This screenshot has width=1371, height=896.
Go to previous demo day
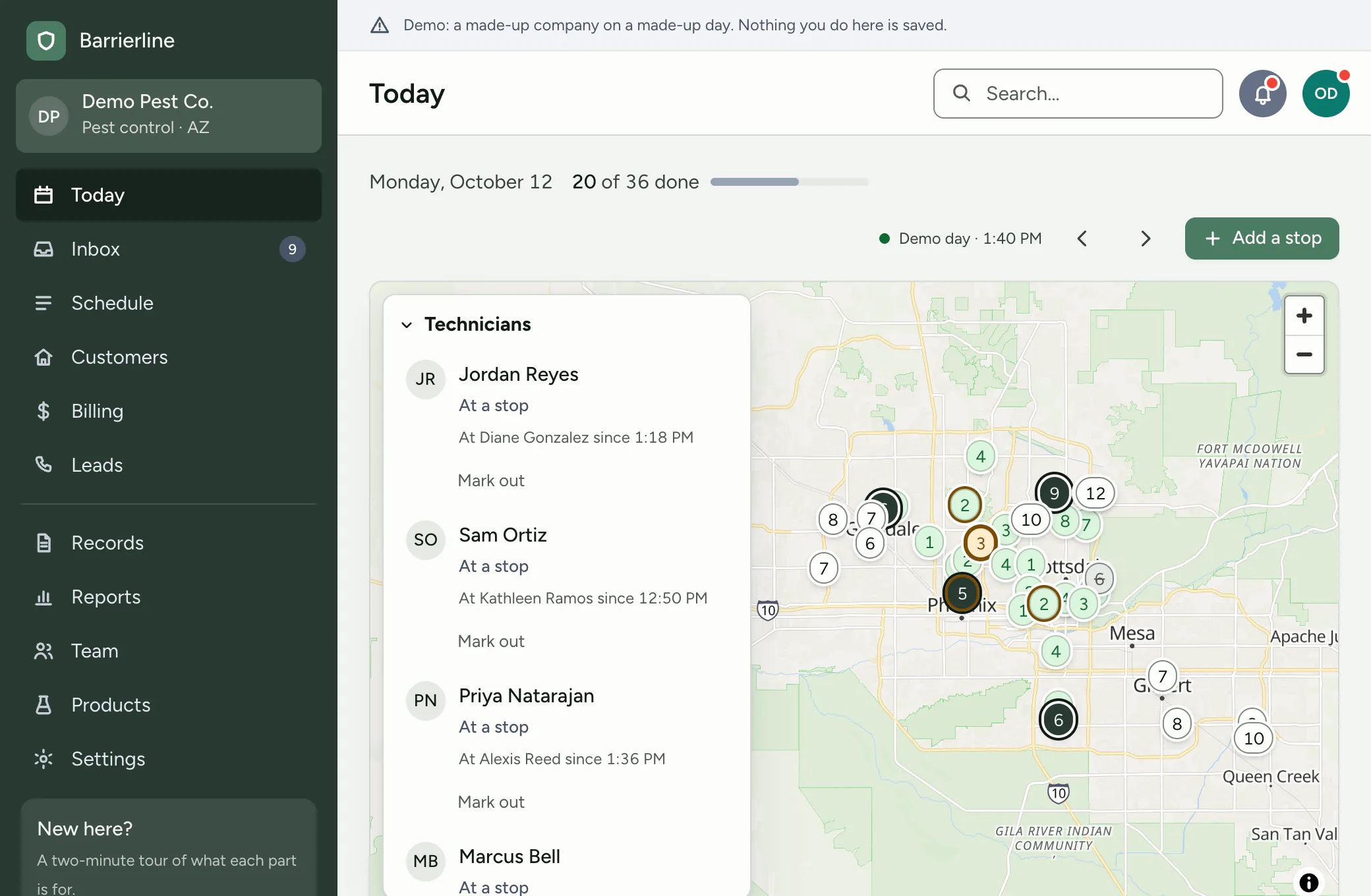(x=1082, y=238)
